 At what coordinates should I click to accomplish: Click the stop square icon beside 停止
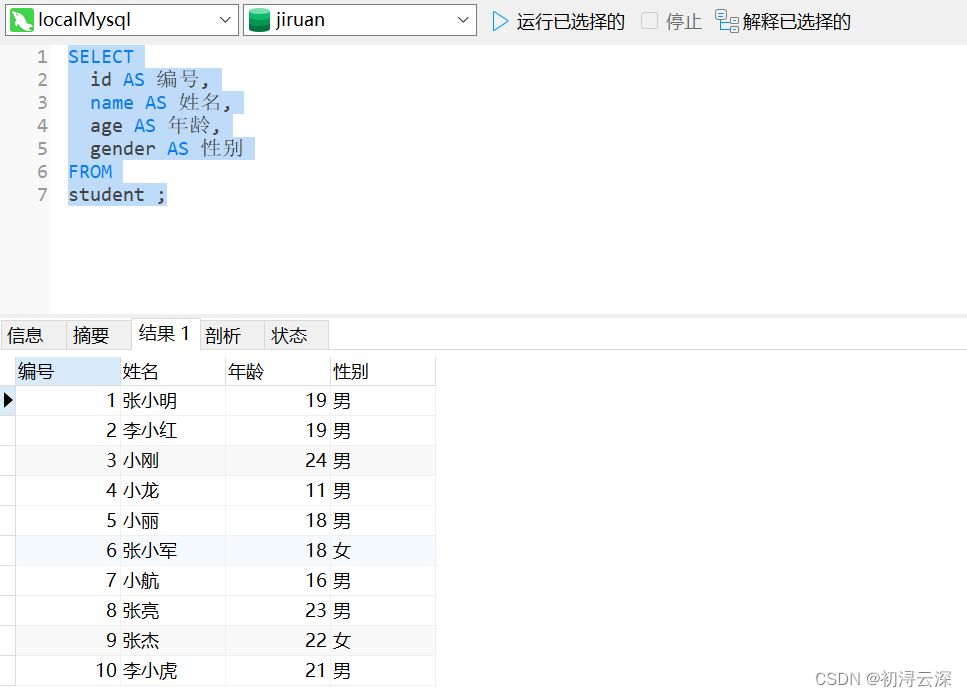coord(649,21)
